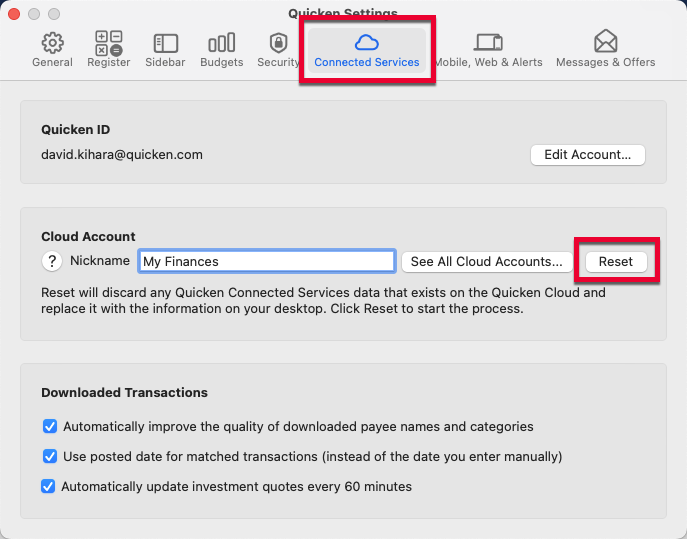
Task: Toggle improve quality of downloaded payee names
Action: [50, 426]
